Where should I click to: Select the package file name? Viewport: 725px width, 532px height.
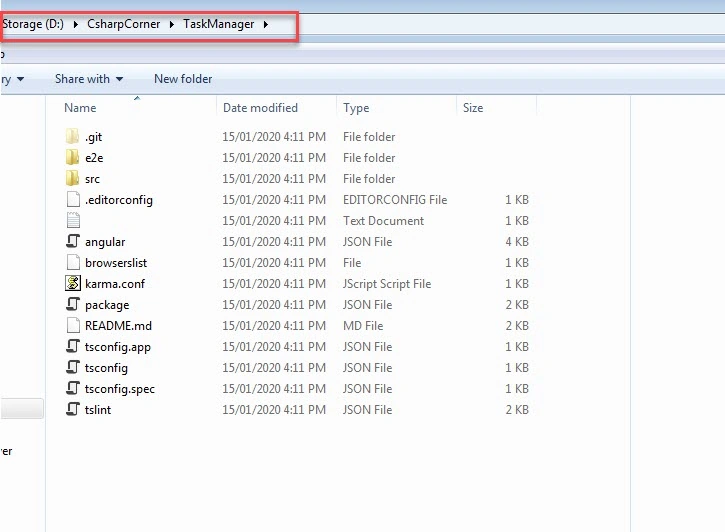107,305
